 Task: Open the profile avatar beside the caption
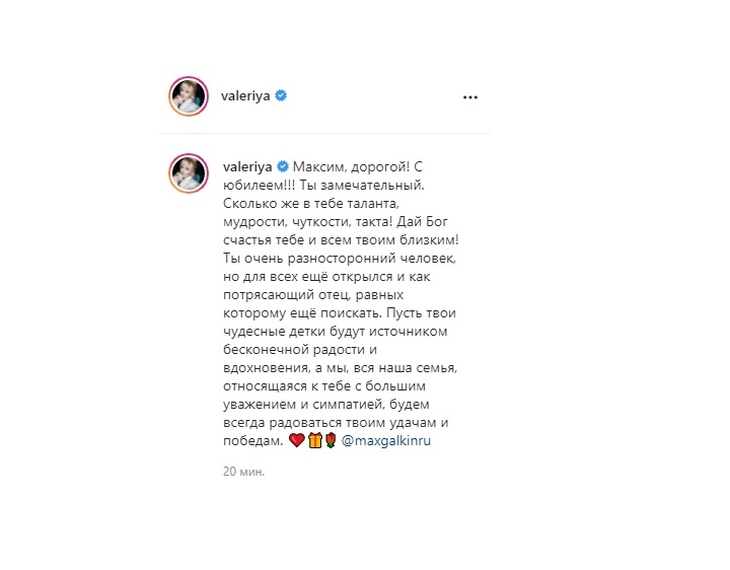[189, 173]
